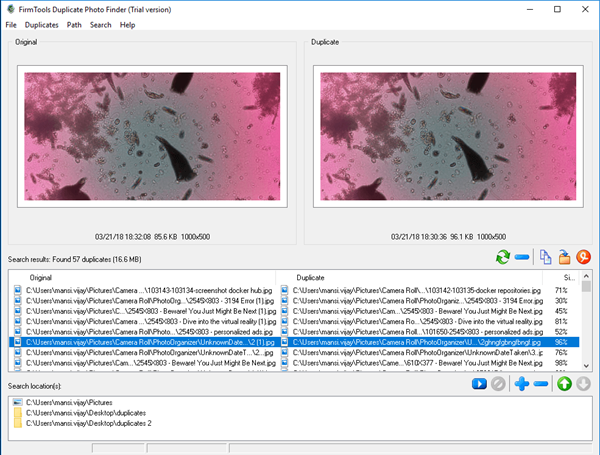Click the 96% similarity value
Image resolution: width=600 pixels, height=455 pixels.
click(x=561, y=342)
